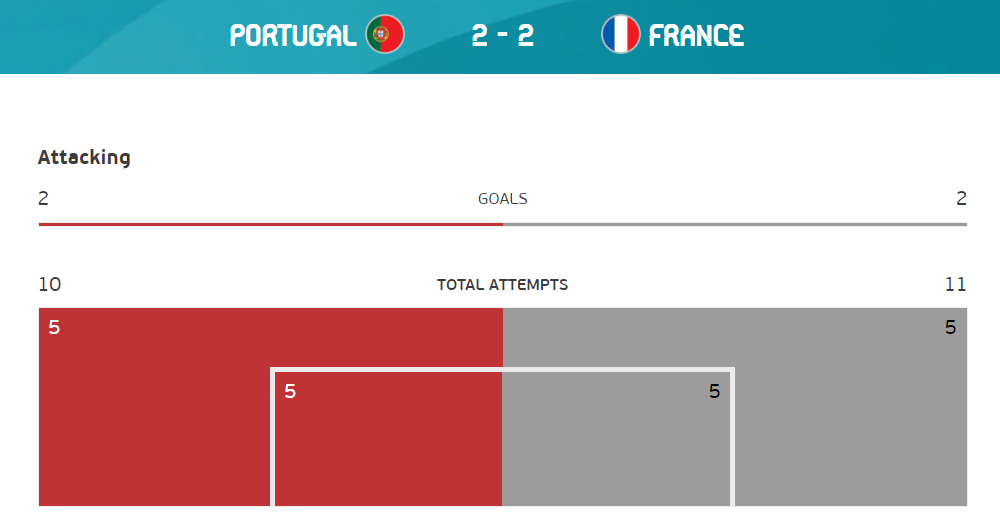The image size is (1000, 522).
Task: Select the Attacking section heading
Action: click(x=84, y=157)
